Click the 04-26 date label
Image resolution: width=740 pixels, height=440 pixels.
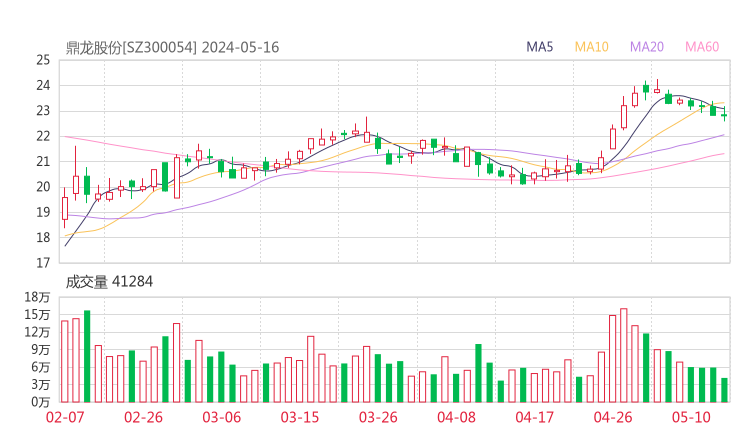point(613,417)
